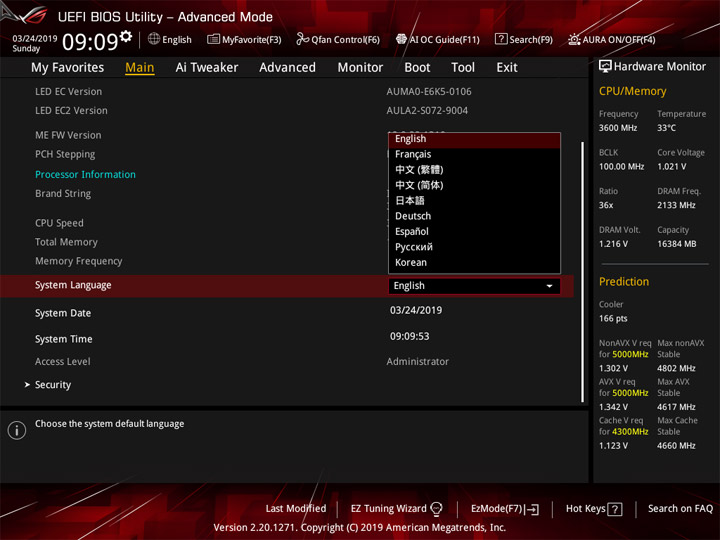The height and width of the screenshot is (540, 720).
Task: Click the info icon in help area
Action: (17, 430)
